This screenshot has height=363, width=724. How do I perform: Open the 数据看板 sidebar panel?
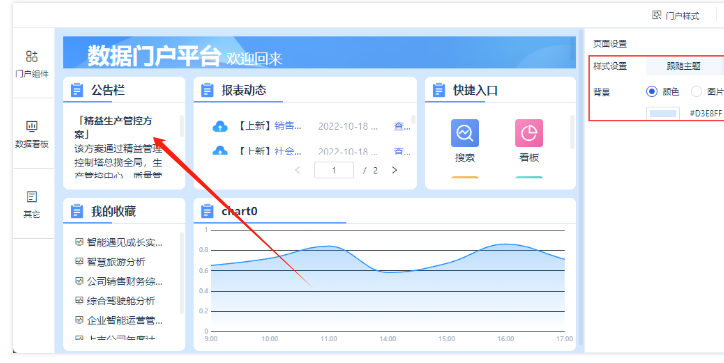(32, 134)
